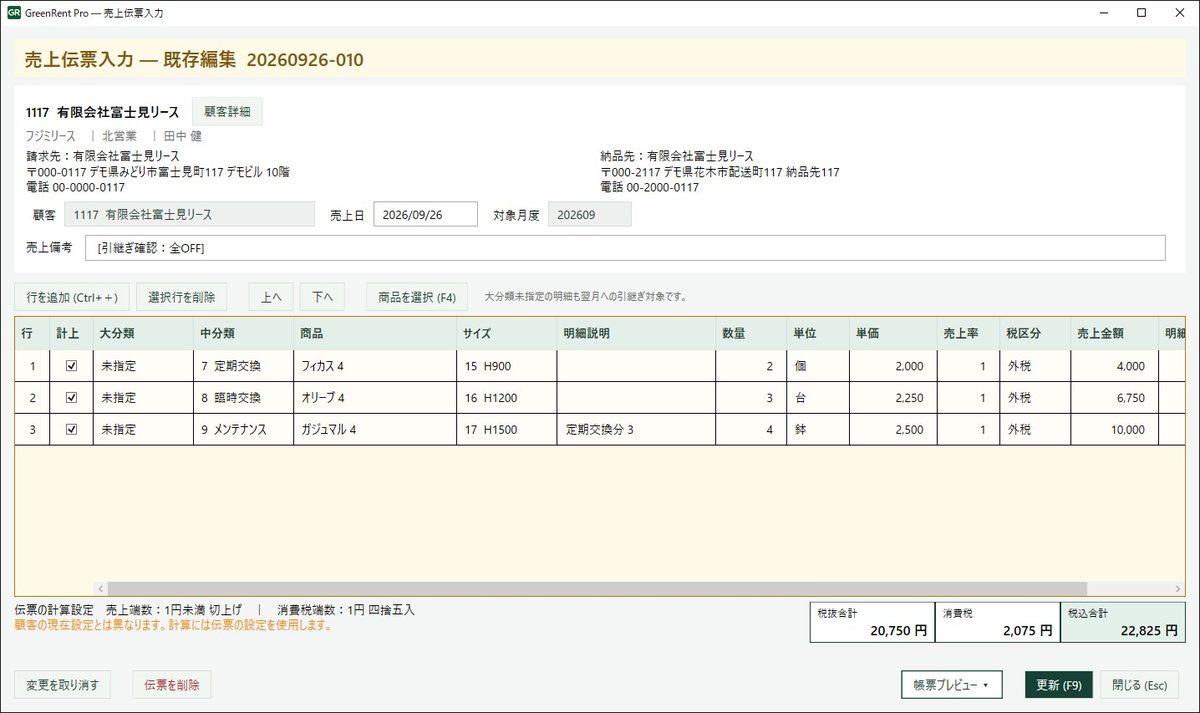Click the GreenRent Pro app icon

click(x=13, y=13)
